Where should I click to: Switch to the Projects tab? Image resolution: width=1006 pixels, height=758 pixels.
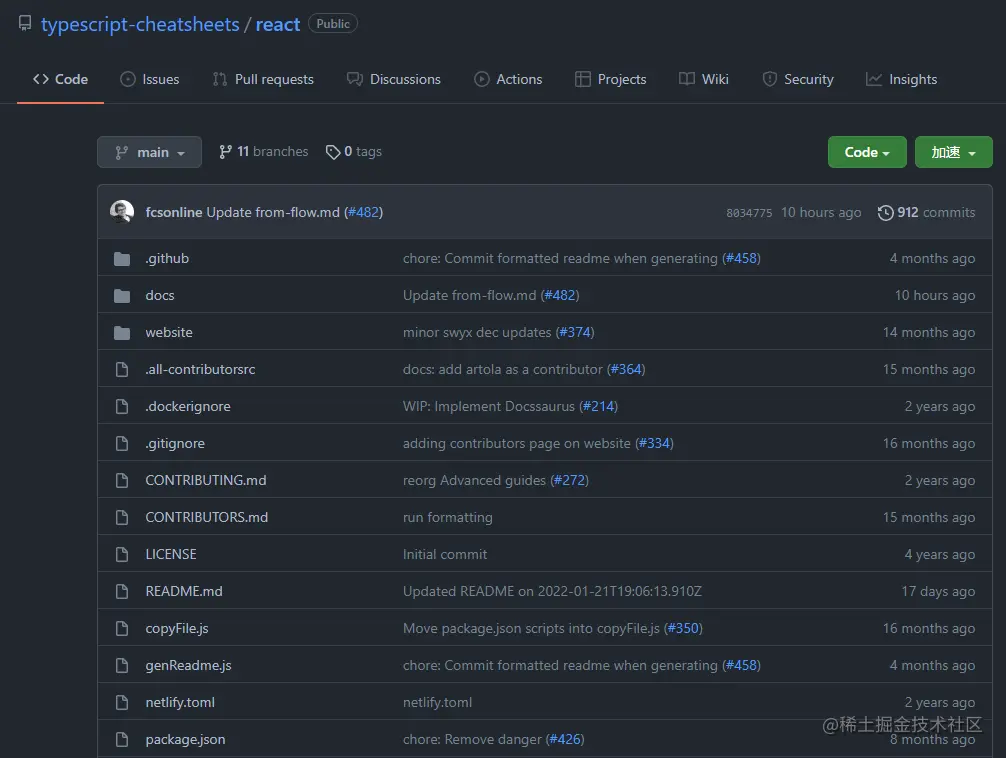pyautogui.click(x=610, y=78)
